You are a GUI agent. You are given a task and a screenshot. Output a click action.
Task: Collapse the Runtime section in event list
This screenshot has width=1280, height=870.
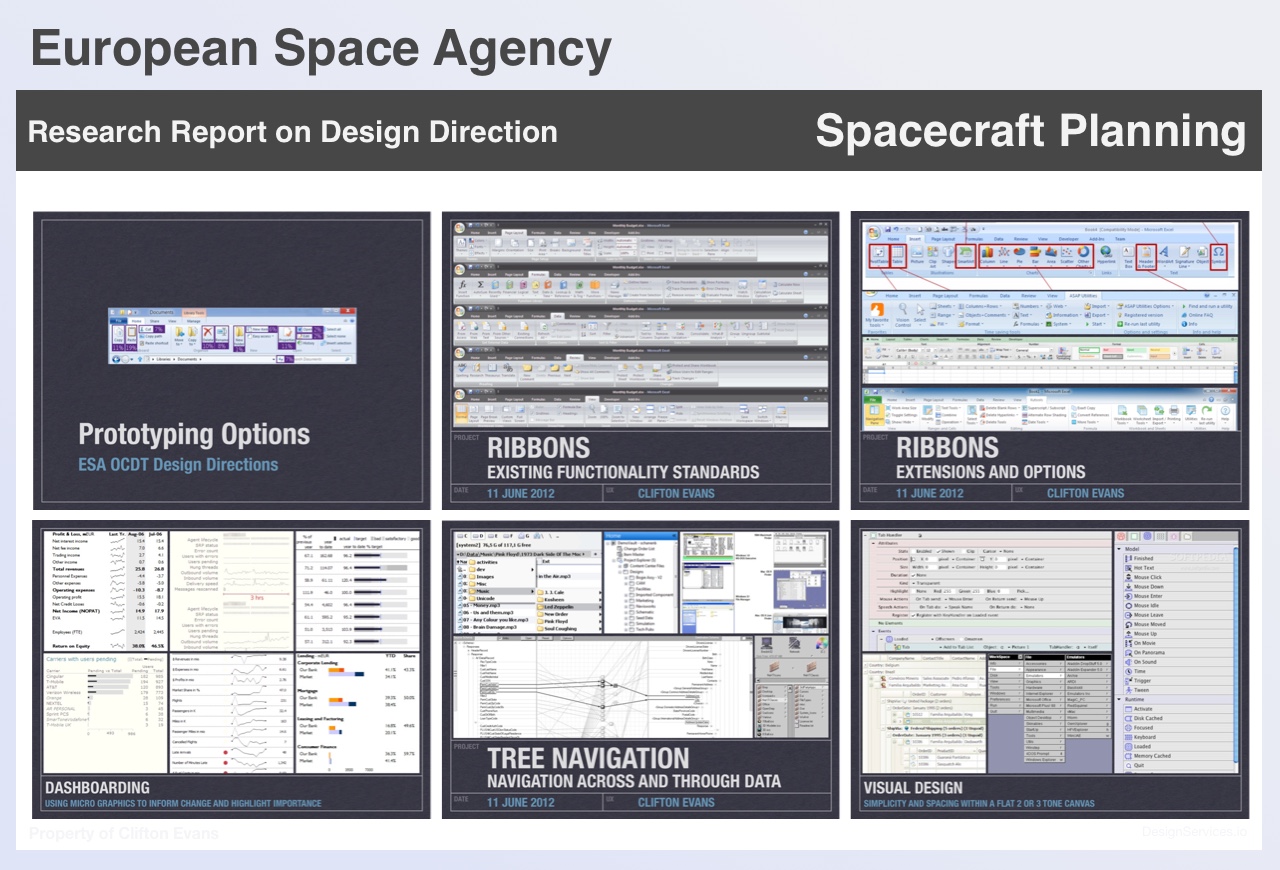click(x=1121, y=699)
